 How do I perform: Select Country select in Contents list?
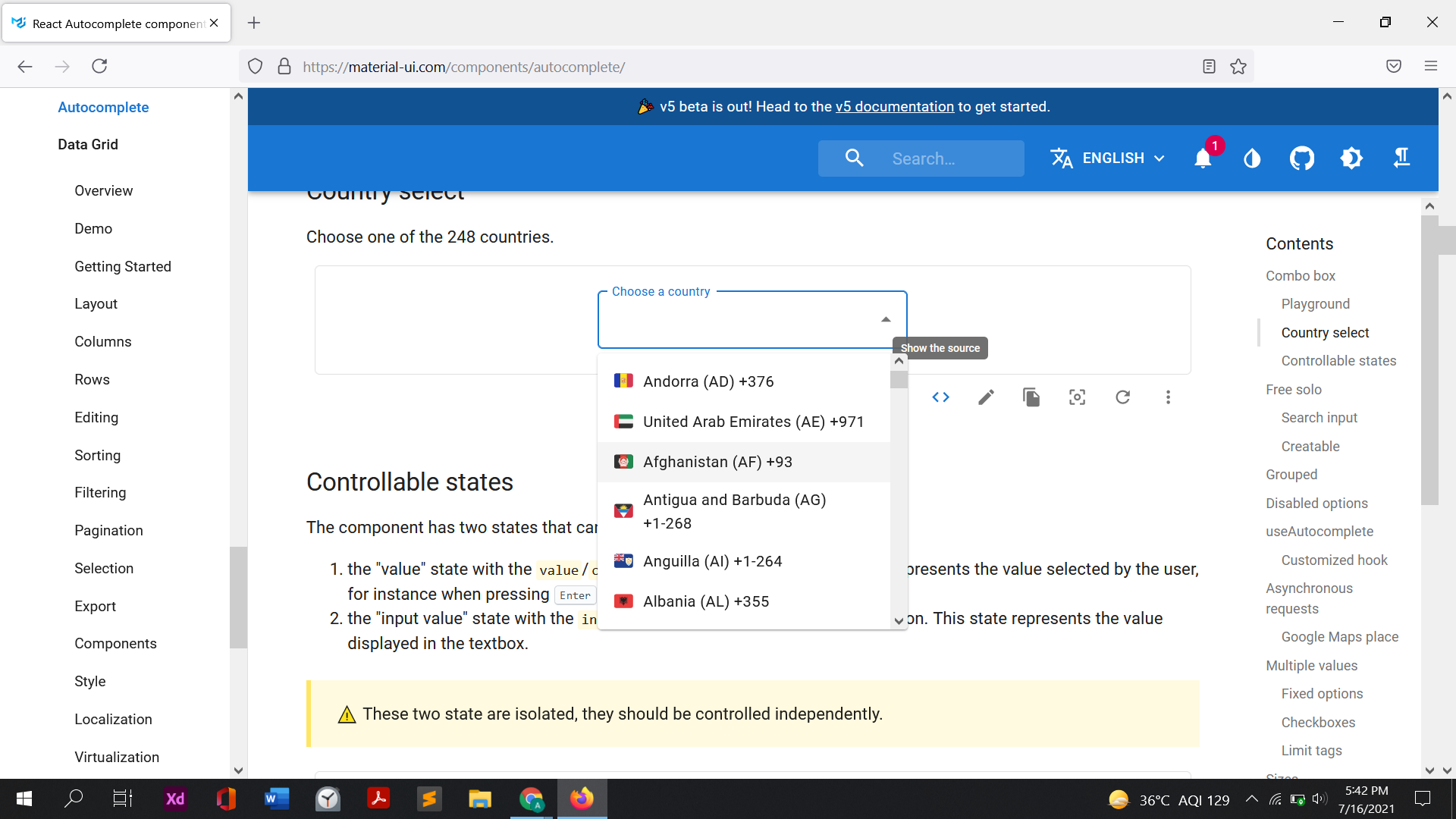click(x=1325, y=332)
